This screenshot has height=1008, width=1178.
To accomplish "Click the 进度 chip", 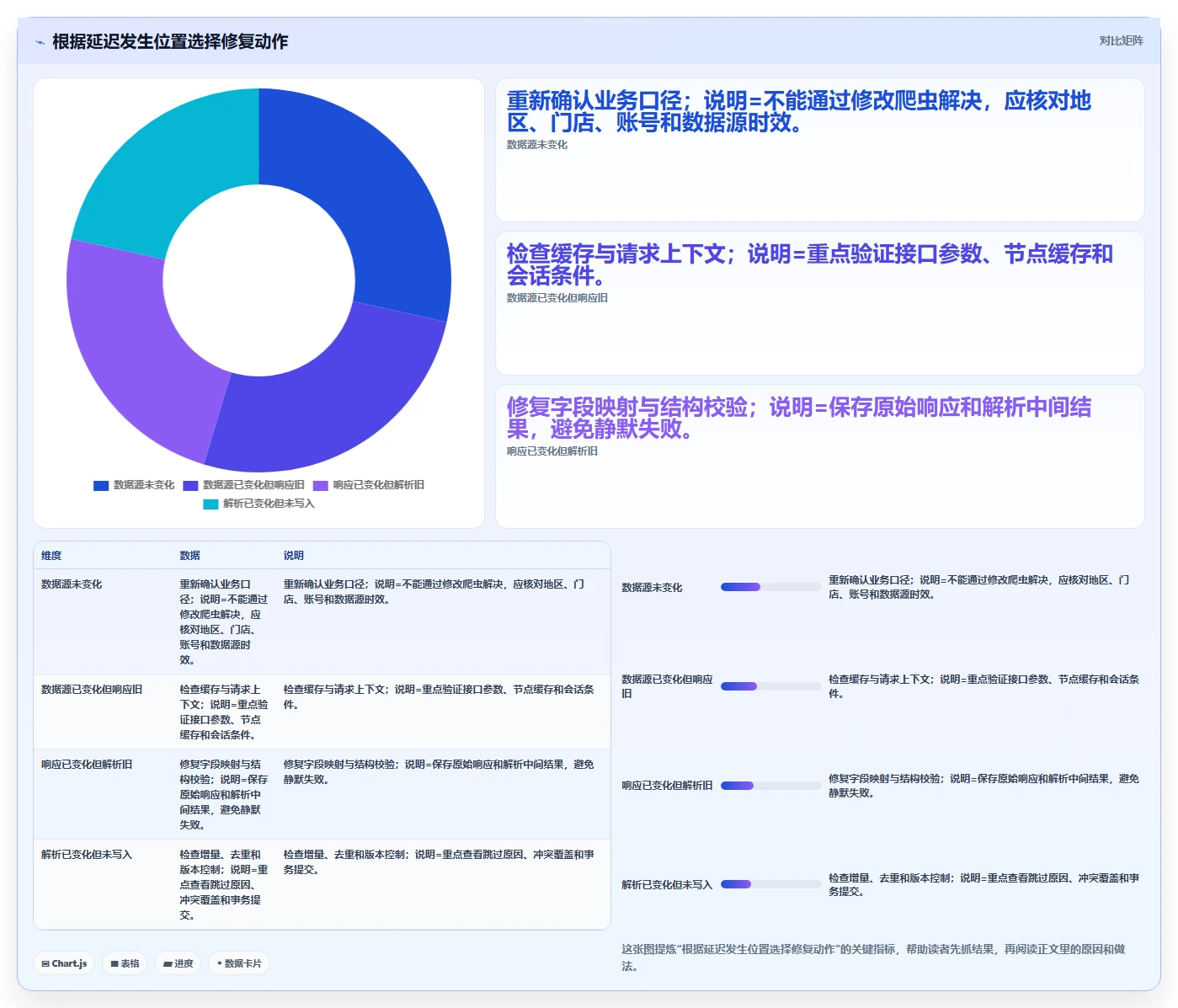I will [178, 963].
